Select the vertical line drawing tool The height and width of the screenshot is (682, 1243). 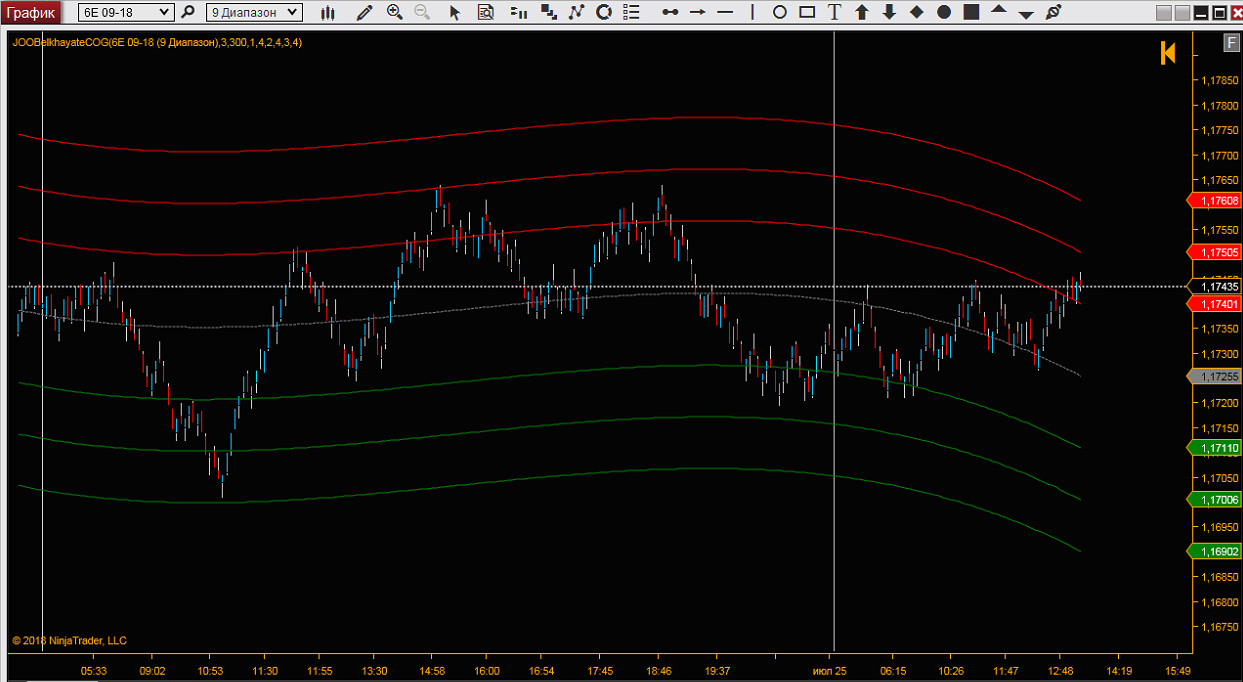click(x=753, y=12)
